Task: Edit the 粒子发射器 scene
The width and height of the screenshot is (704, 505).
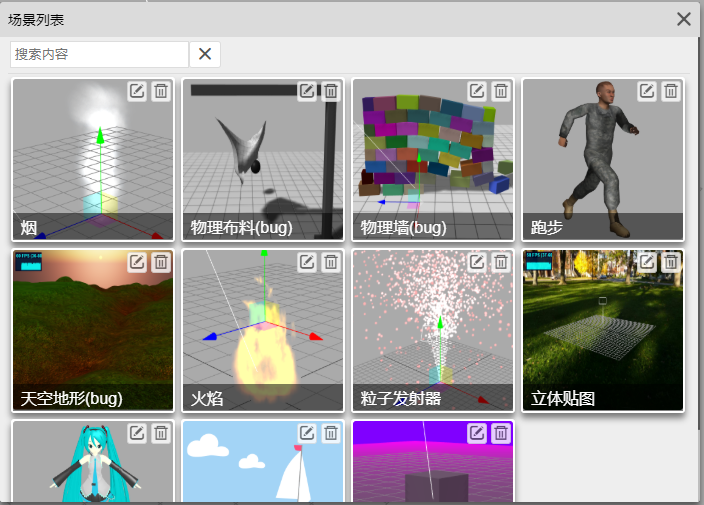Action: tap(477, 262)
